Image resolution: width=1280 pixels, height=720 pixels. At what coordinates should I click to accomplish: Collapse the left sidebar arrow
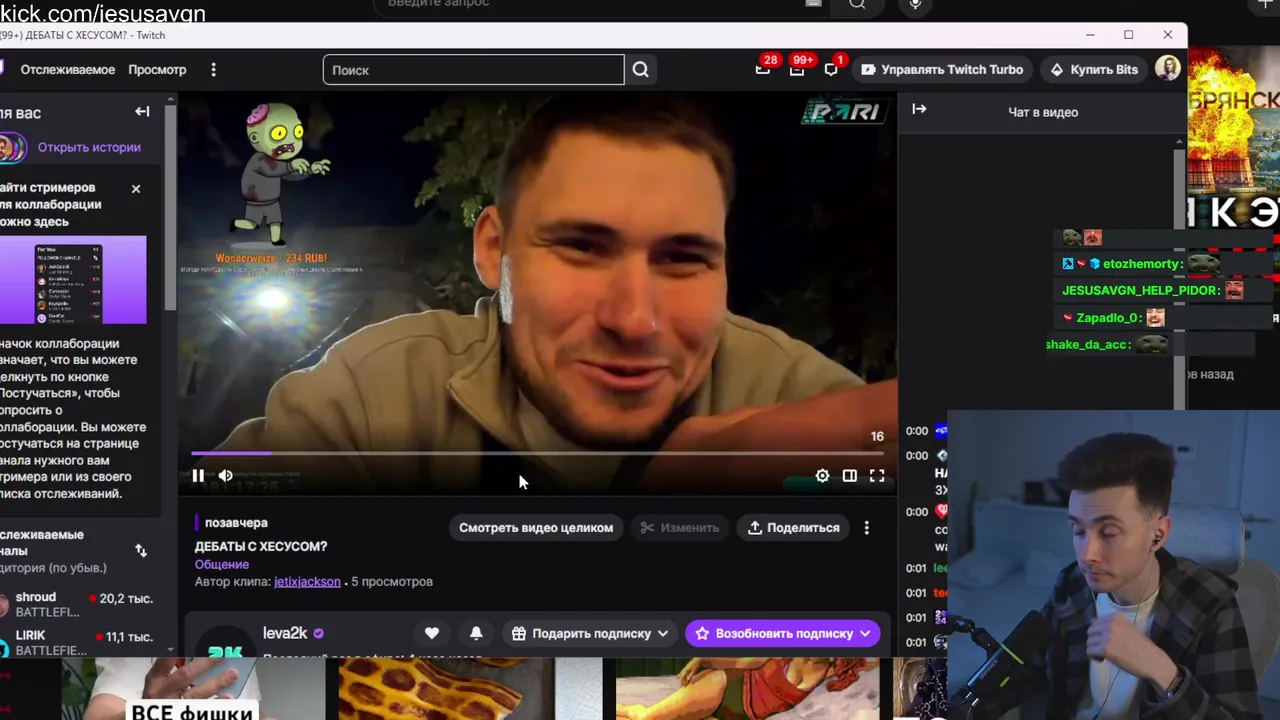(142, 112)
